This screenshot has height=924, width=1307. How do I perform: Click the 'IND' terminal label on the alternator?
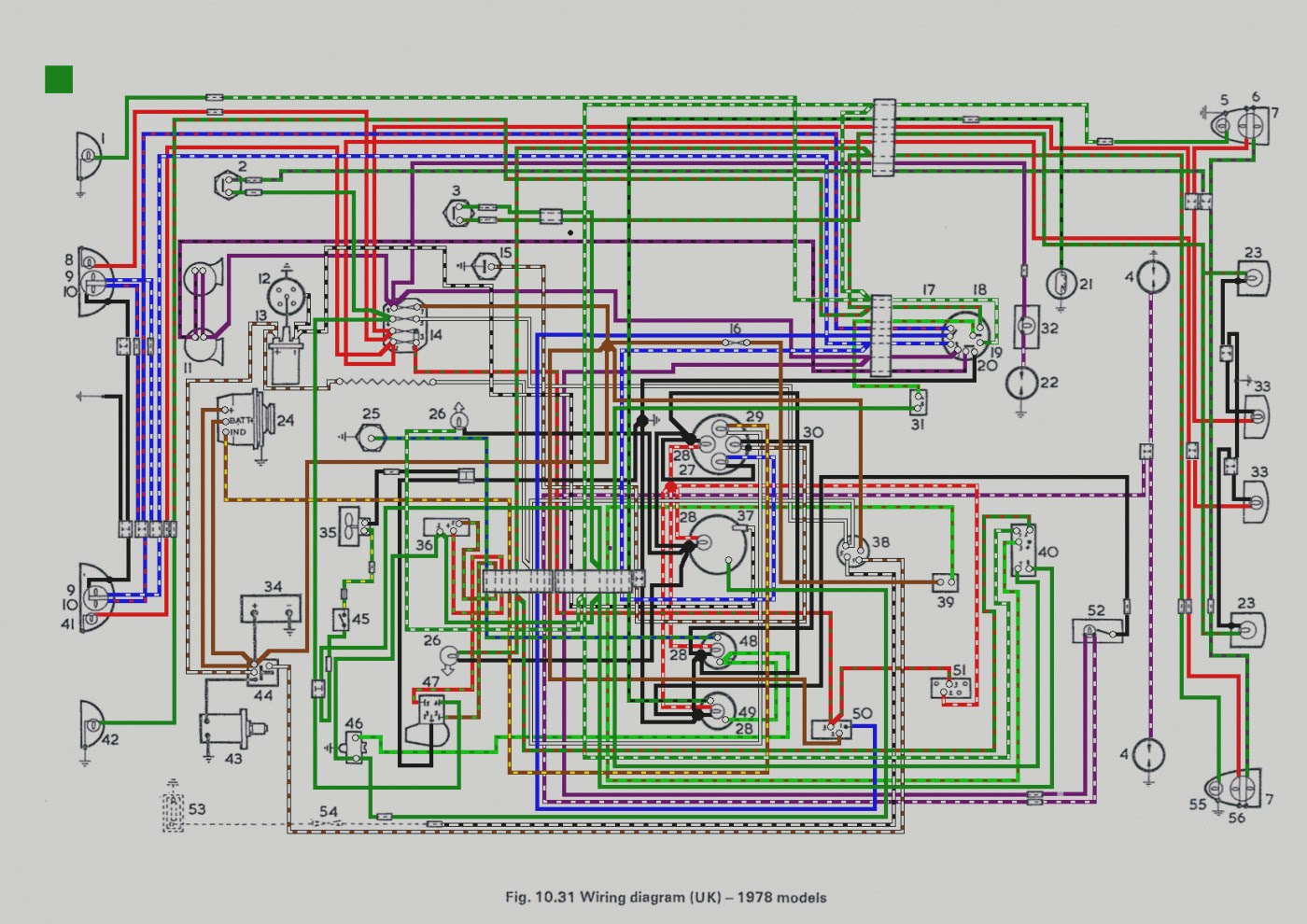tap(239, 434)
